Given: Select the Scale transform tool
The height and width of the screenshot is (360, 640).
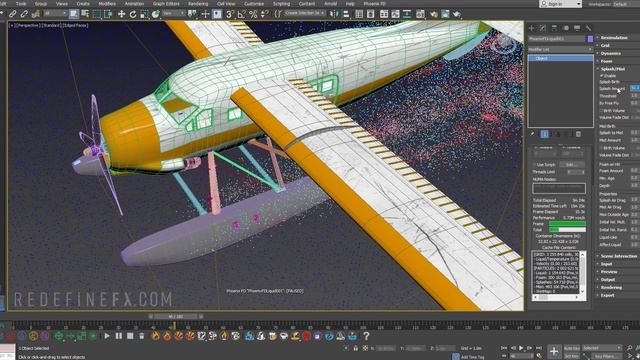Looking at the screenshot, I should coord(144,14).
